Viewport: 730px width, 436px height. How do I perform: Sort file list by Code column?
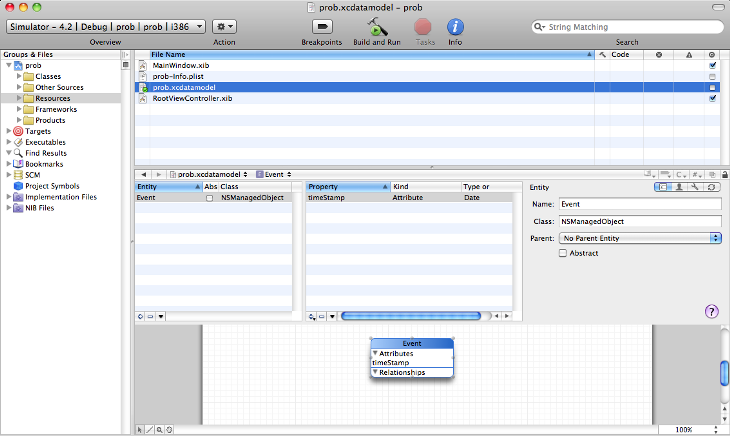[626, 54]
